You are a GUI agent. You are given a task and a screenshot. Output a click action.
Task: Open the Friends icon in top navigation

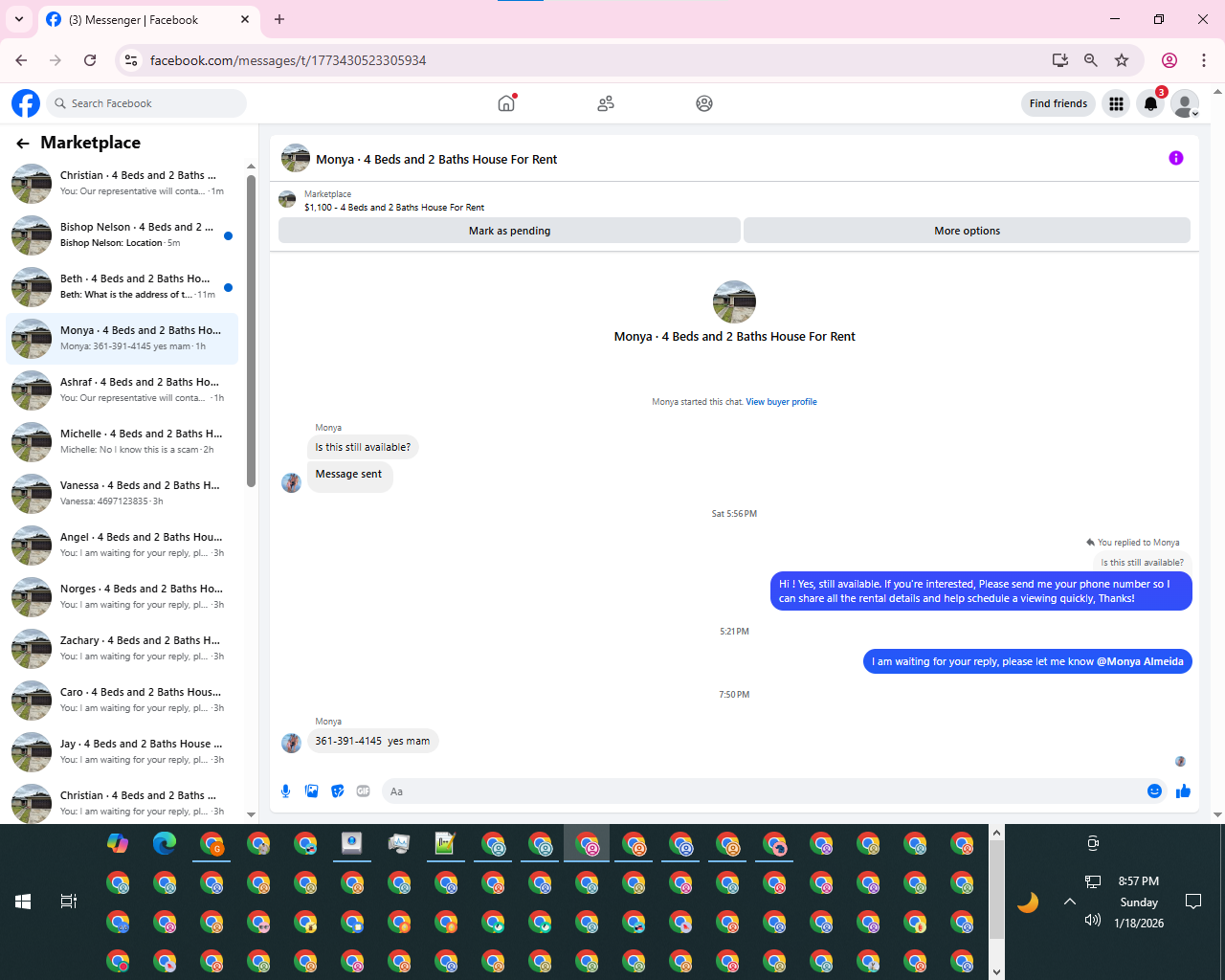606,103
